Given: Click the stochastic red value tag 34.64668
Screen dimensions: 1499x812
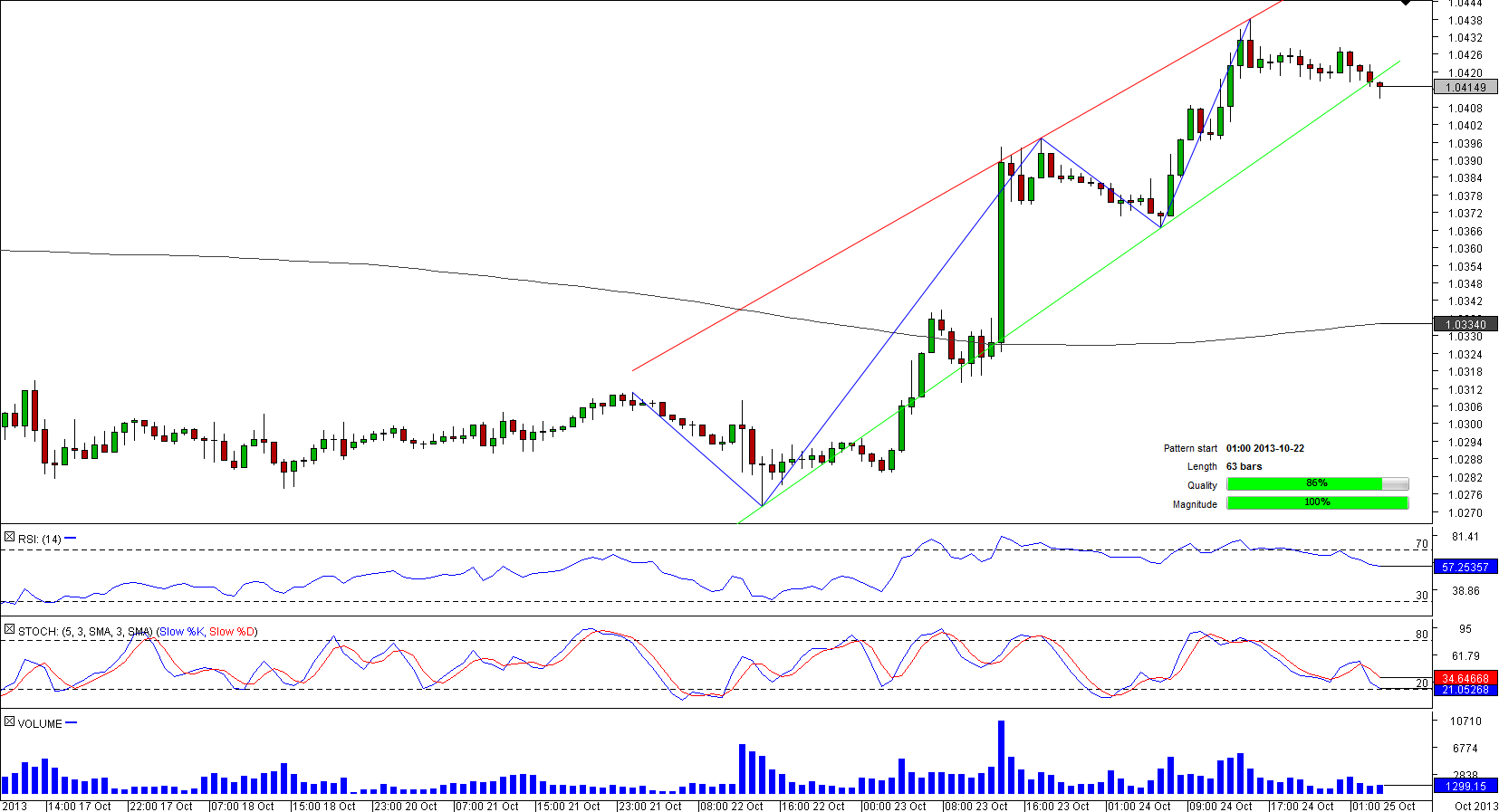Looking at the screenshot, I should [x=1465, y=679].
